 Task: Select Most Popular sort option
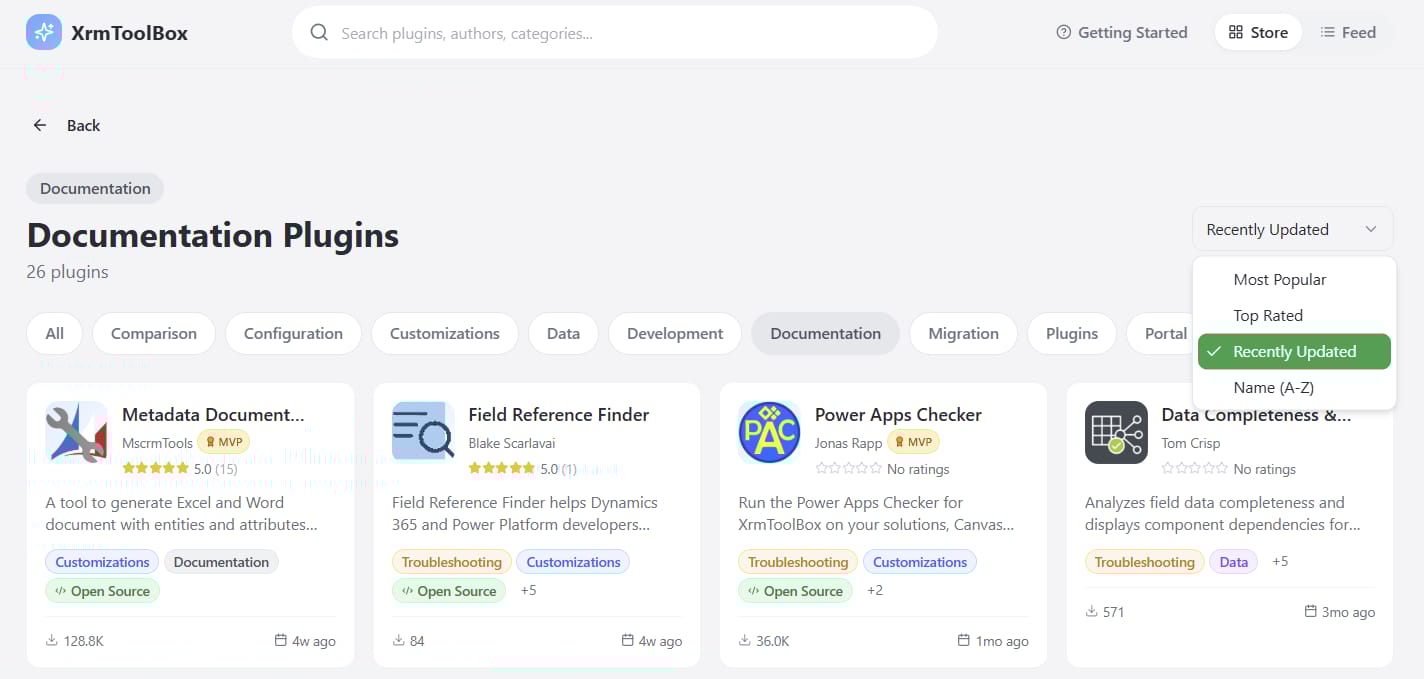[1294, 280]
